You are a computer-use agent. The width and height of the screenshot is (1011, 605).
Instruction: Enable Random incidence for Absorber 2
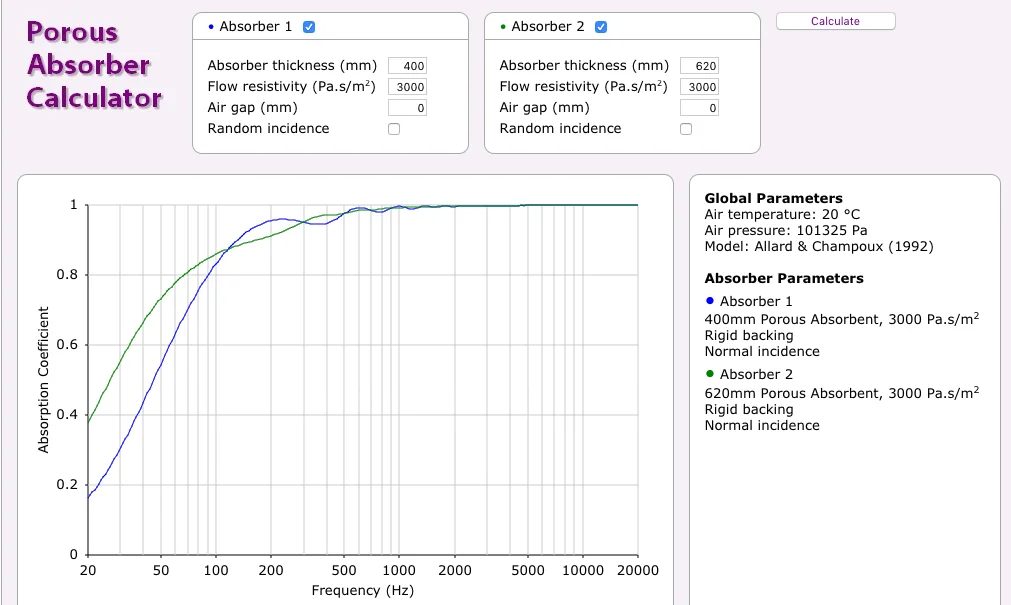click(686, 129)
